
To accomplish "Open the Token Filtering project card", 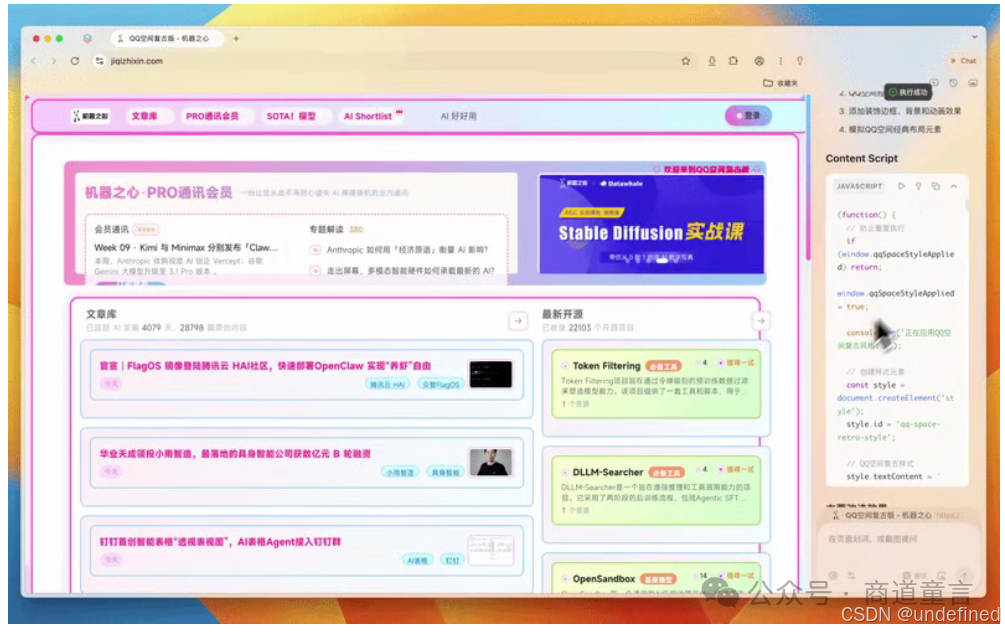I will tap(656, 384).
